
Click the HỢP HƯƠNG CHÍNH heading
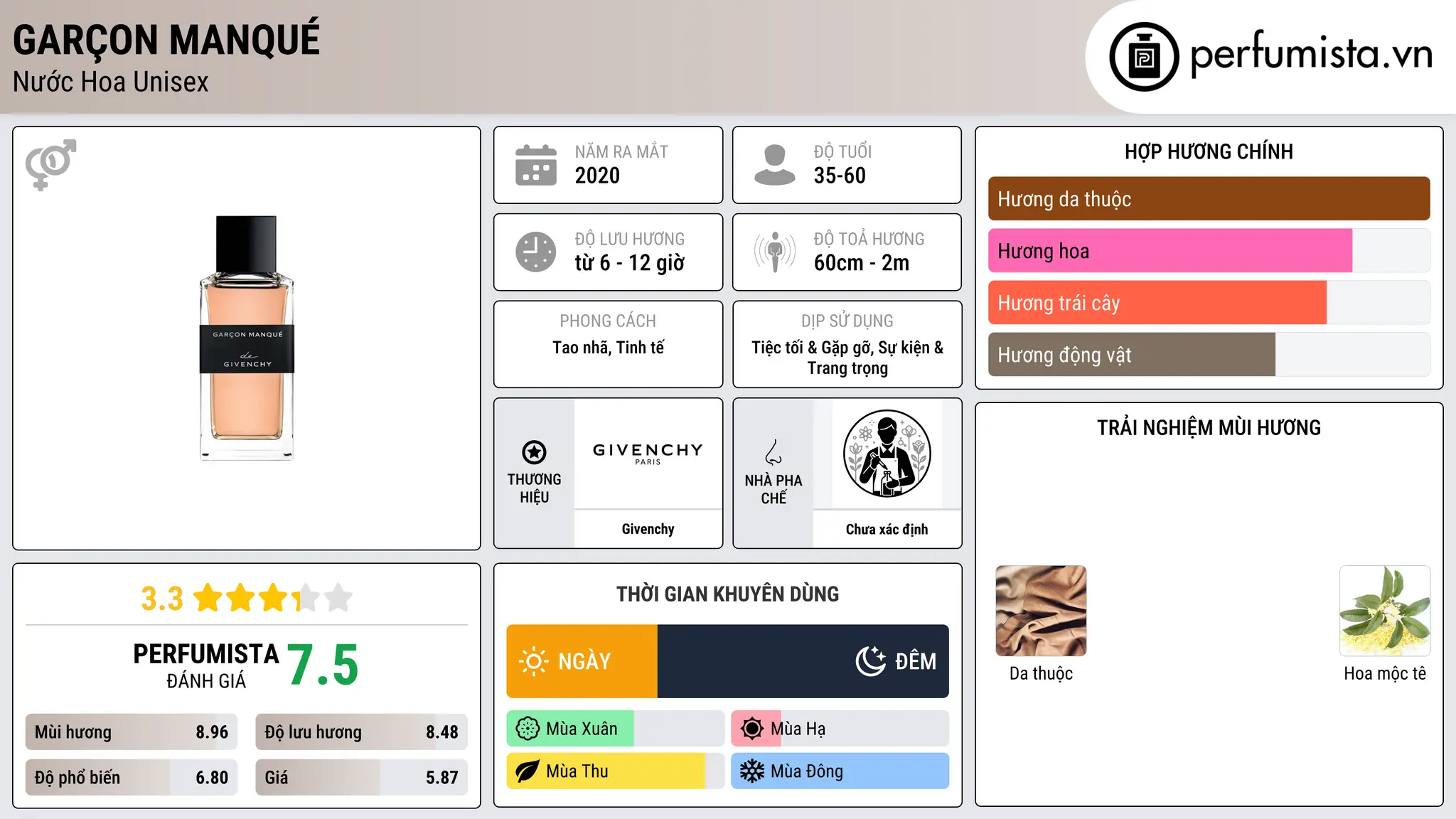click(x=1209, y=151)
